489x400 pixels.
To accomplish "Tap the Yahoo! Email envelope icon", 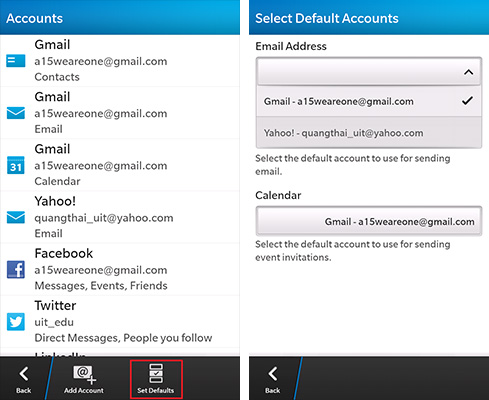I will [x=16, y=217].
